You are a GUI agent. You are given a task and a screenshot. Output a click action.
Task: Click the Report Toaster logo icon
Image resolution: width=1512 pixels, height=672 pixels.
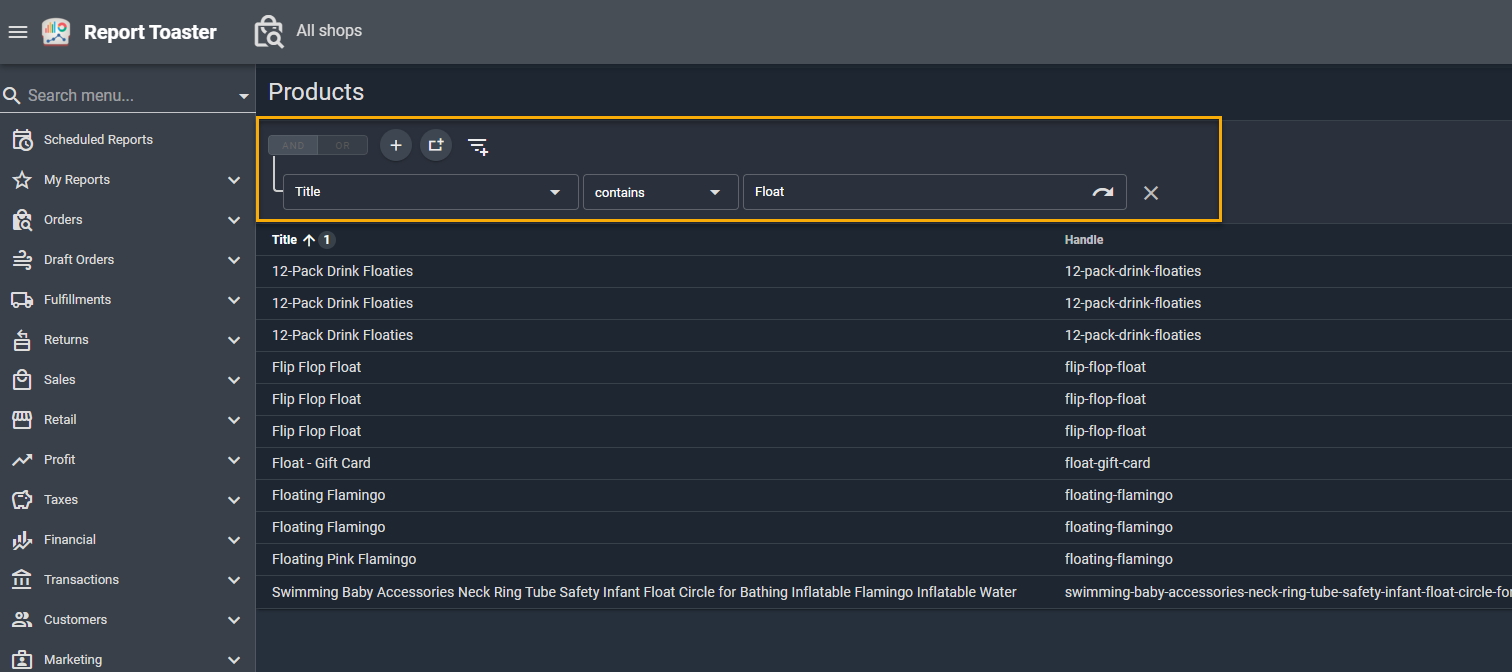(x=56, y=32)
